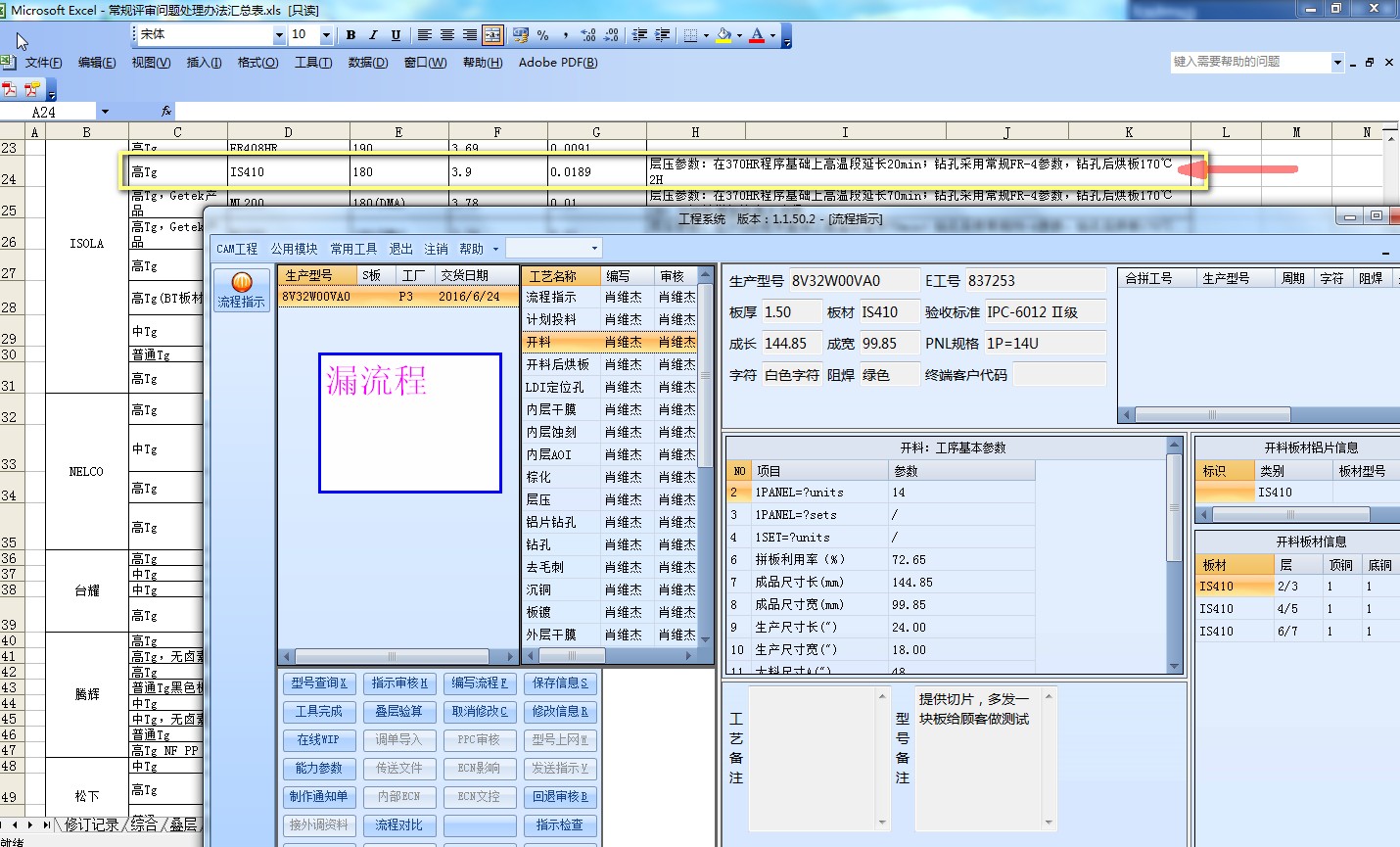1400x847 pixels.
Task: Apply red font color
Action: click(757, 35)
